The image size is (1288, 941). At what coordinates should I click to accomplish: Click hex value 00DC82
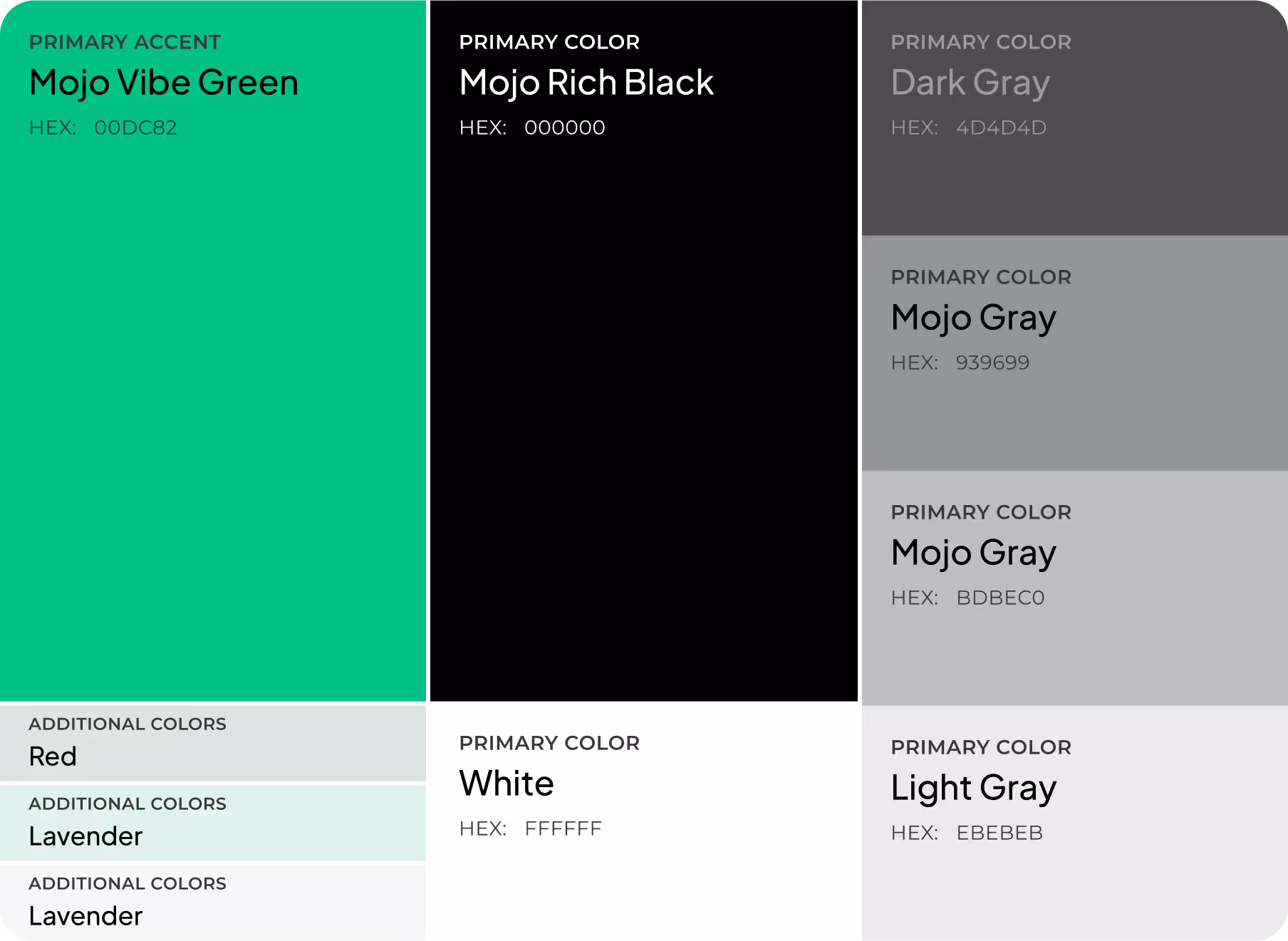pos(135,128)
